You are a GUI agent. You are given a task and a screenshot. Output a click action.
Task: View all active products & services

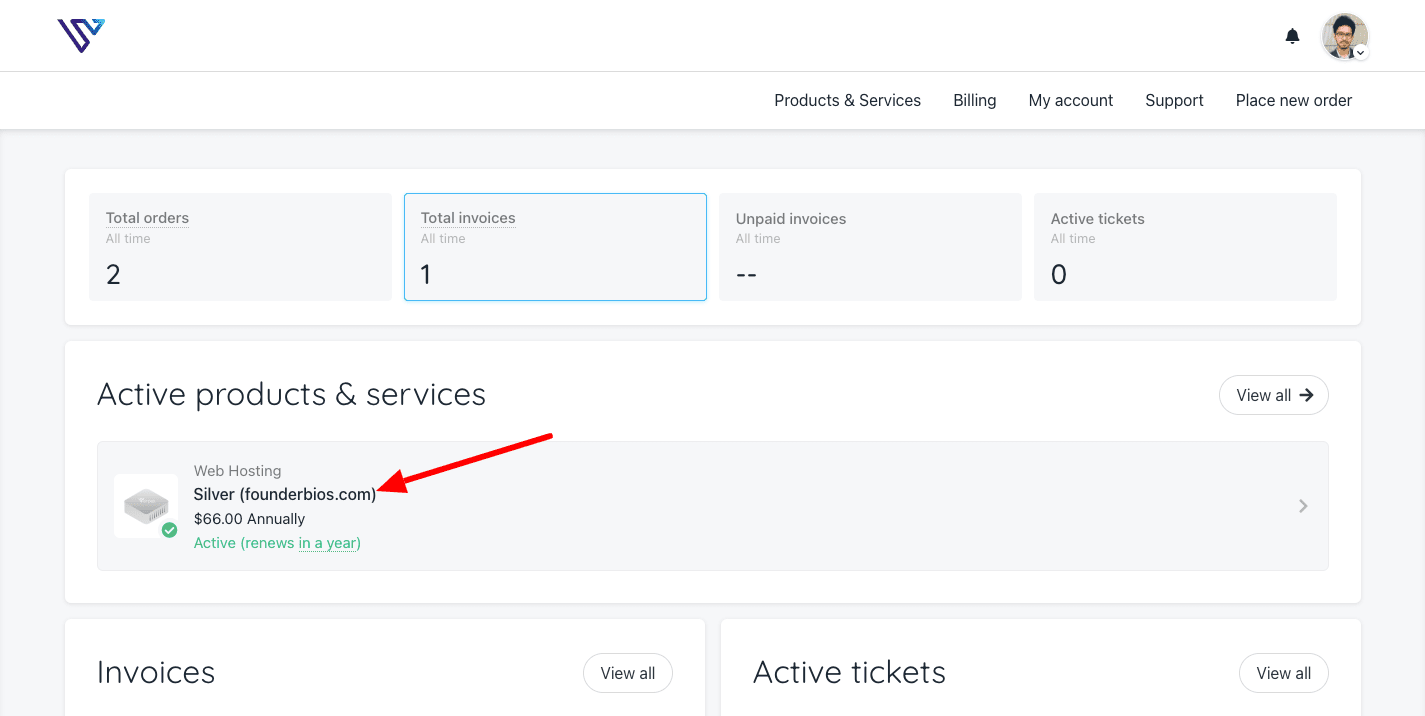click(1273, 395)
